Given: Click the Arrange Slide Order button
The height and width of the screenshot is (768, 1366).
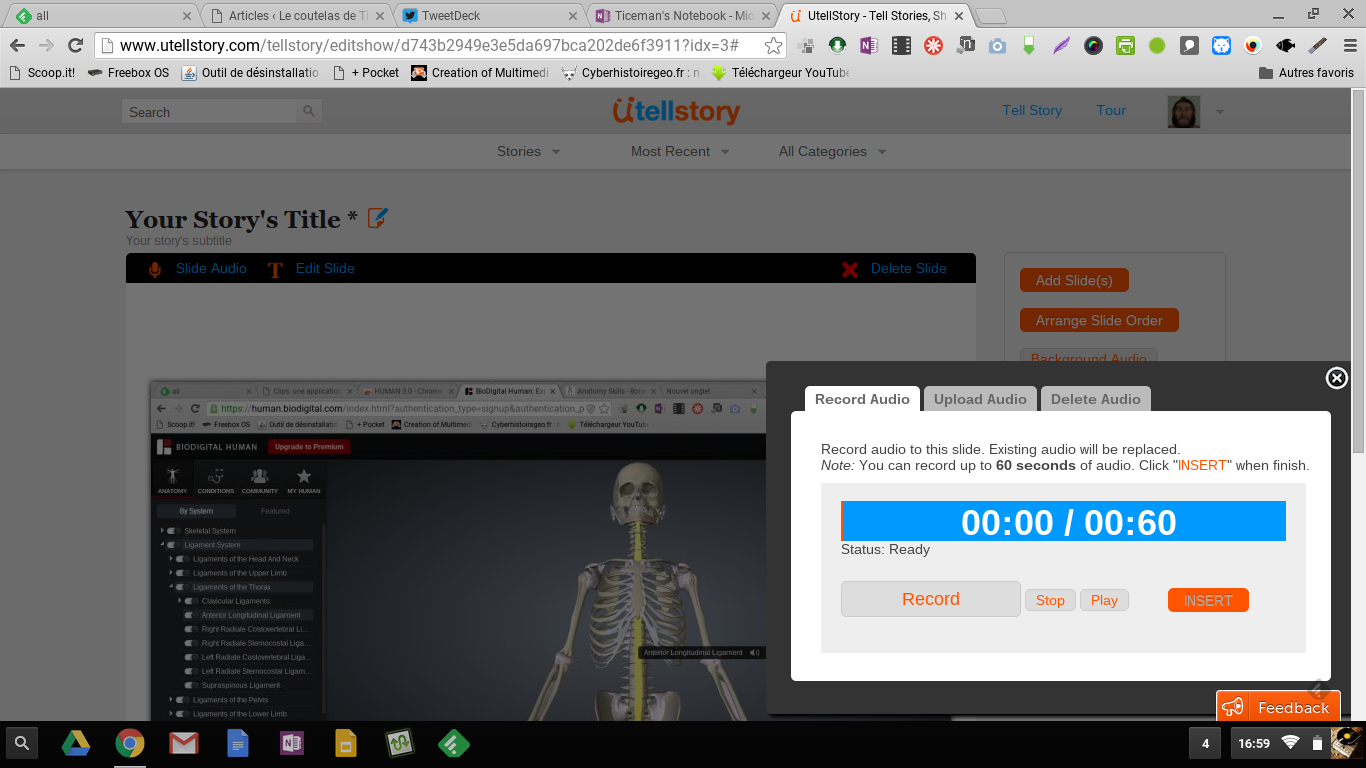Looking at the screenshot, I should [1099, 320].
